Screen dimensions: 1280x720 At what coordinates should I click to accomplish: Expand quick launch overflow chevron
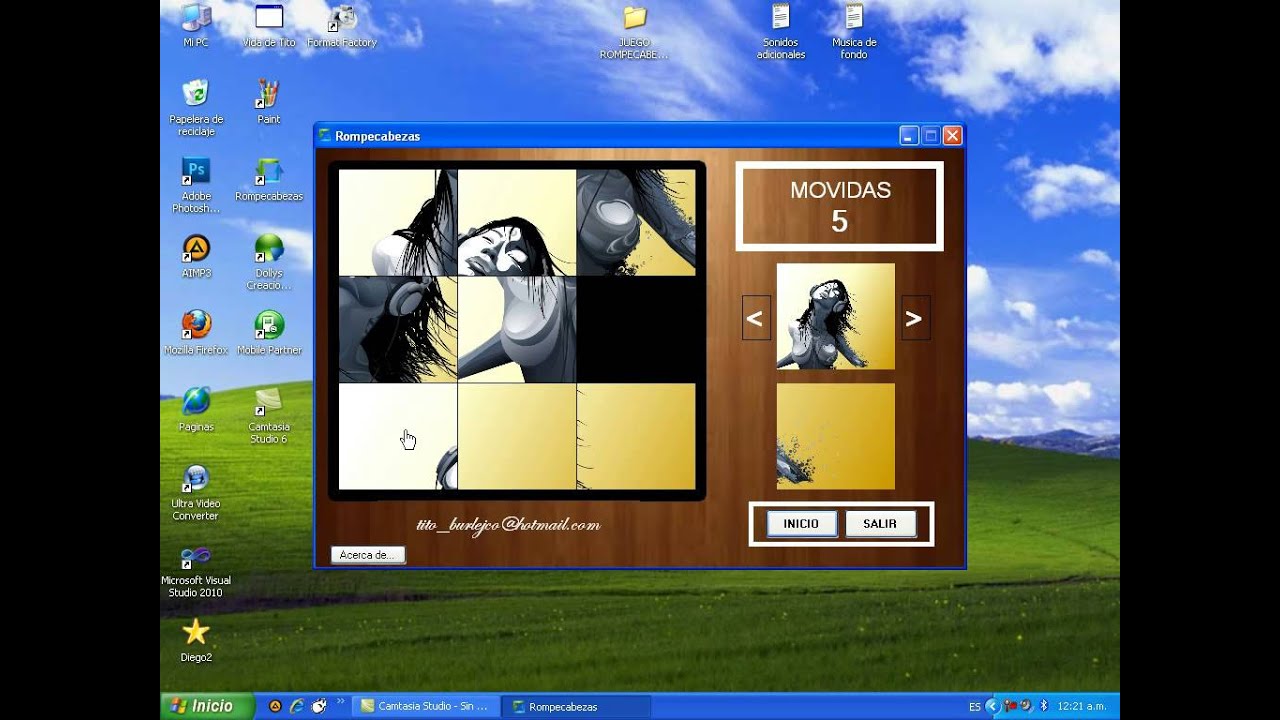click(341, 702)
